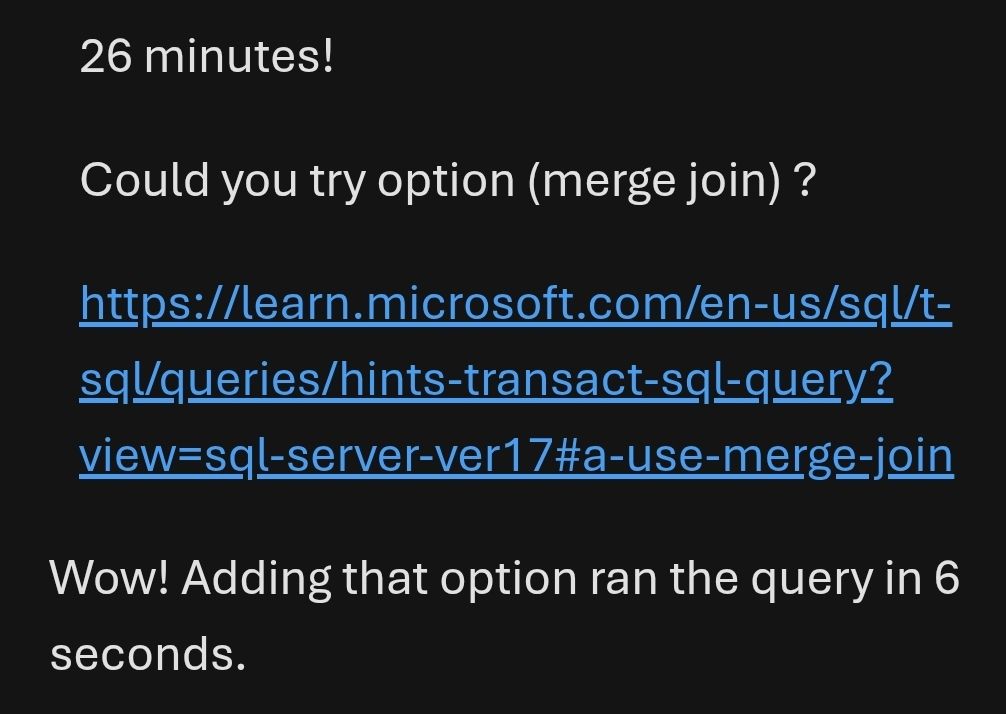Image resolution: width=1006 pixels, height=714 pixels.
Task: Click the '26 minutes!' text
Action: (x=206, y=56)
